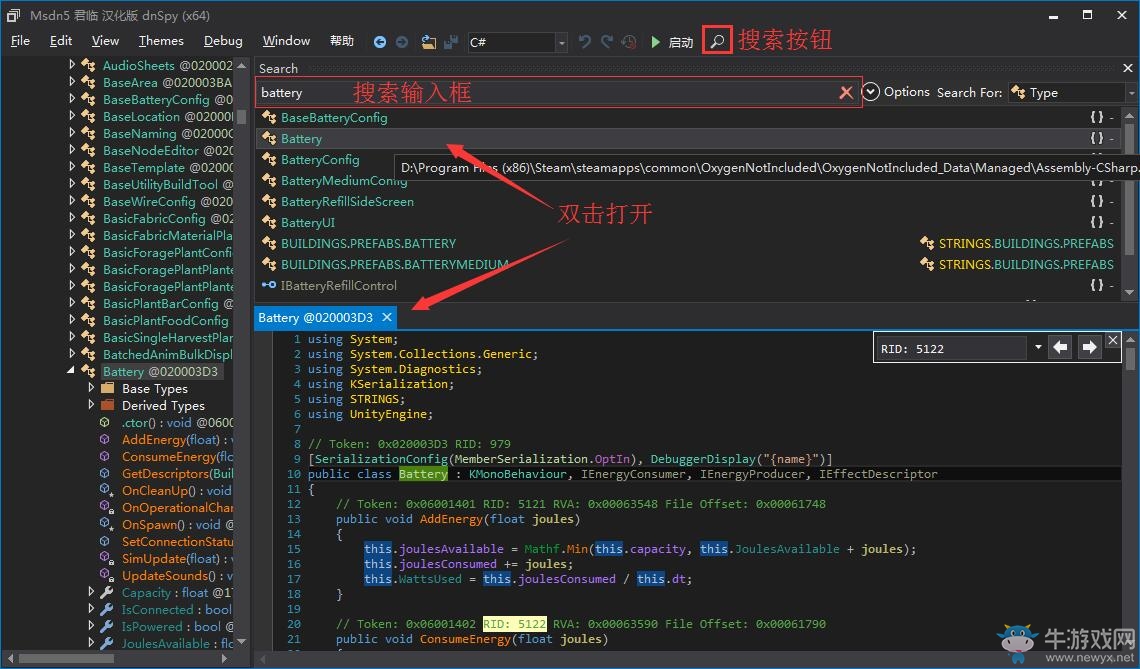The width and height of the screenshot is (1140, 669).
Task: Click the navigate forward arrow in toolbar
Action: coord(402,42)
